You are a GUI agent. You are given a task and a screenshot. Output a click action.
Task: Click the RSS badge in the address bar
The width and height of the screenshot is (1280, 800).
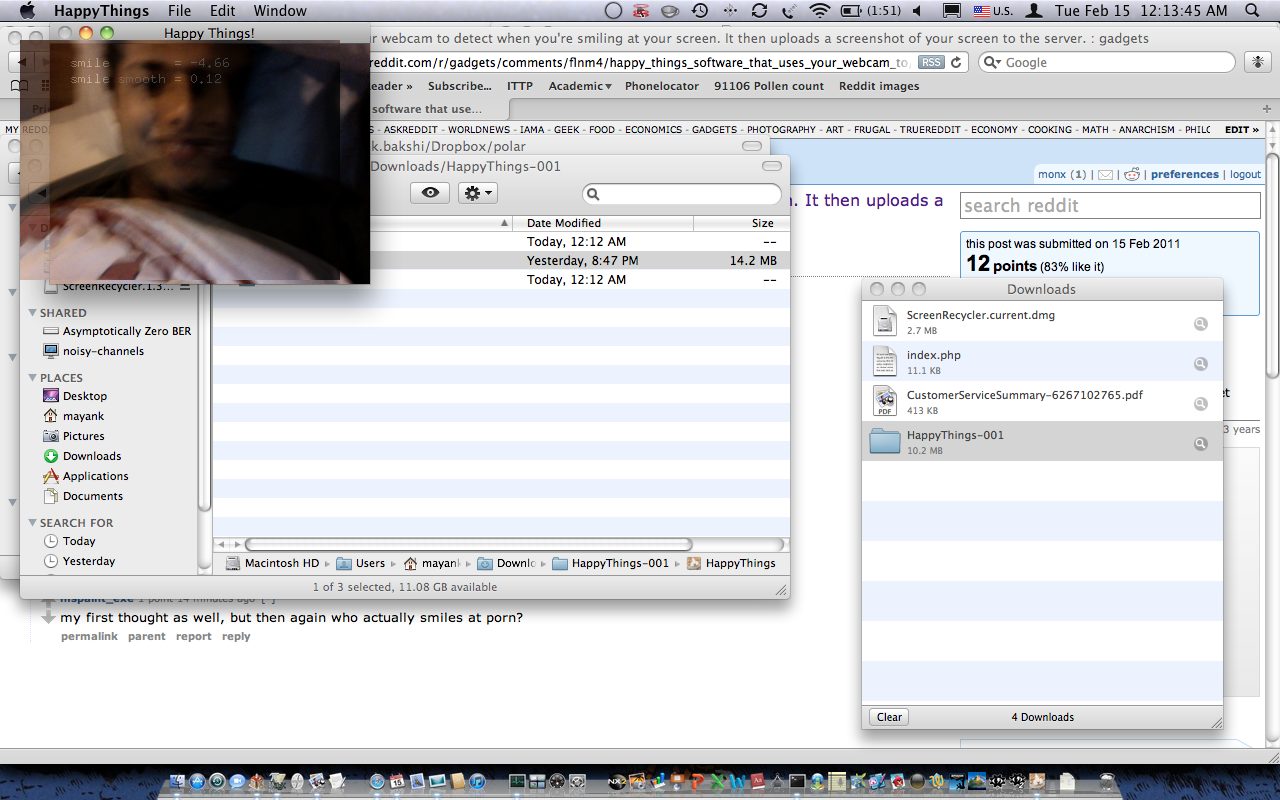(x=931, y=62)
